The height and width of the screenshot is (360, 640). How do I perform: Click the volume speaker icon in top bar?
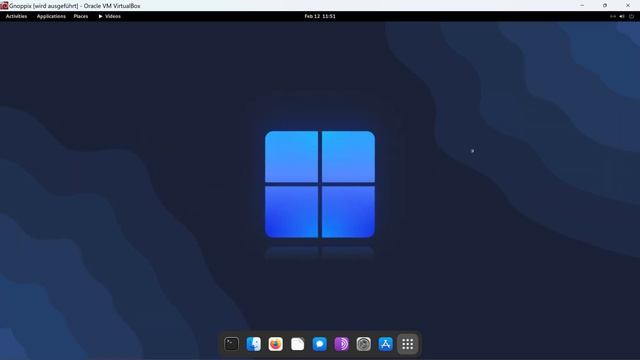[x=622, y=16]
